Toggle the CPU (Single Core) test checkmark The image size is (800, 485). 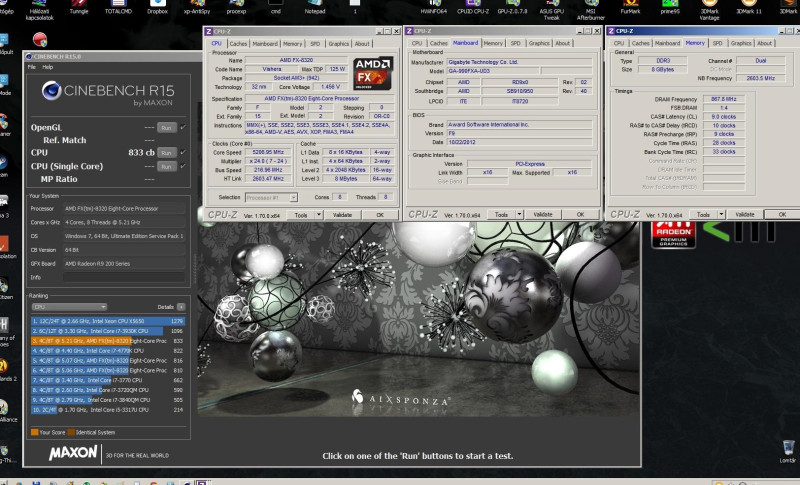(x=183, y=166)
